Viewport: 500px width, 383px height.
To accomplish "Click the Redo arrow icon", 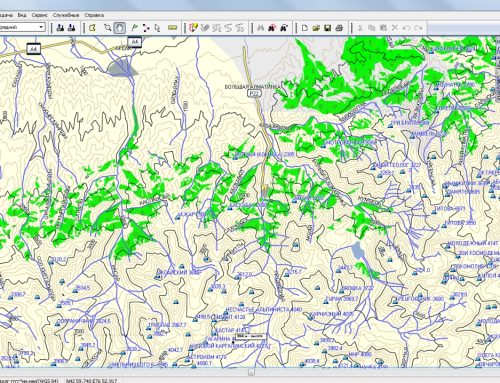I will pyautogui.click(x=418, y=28).
